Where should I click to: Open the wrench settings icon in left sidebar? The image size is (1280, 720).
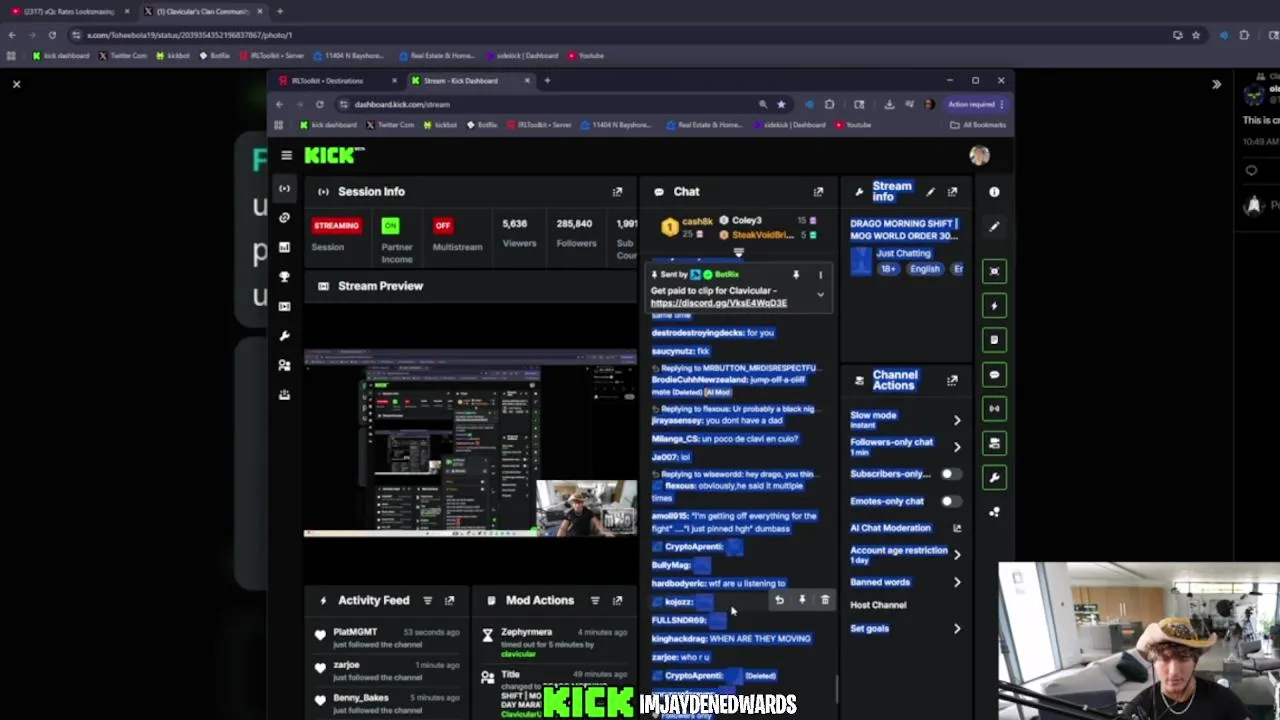point(284,336)
